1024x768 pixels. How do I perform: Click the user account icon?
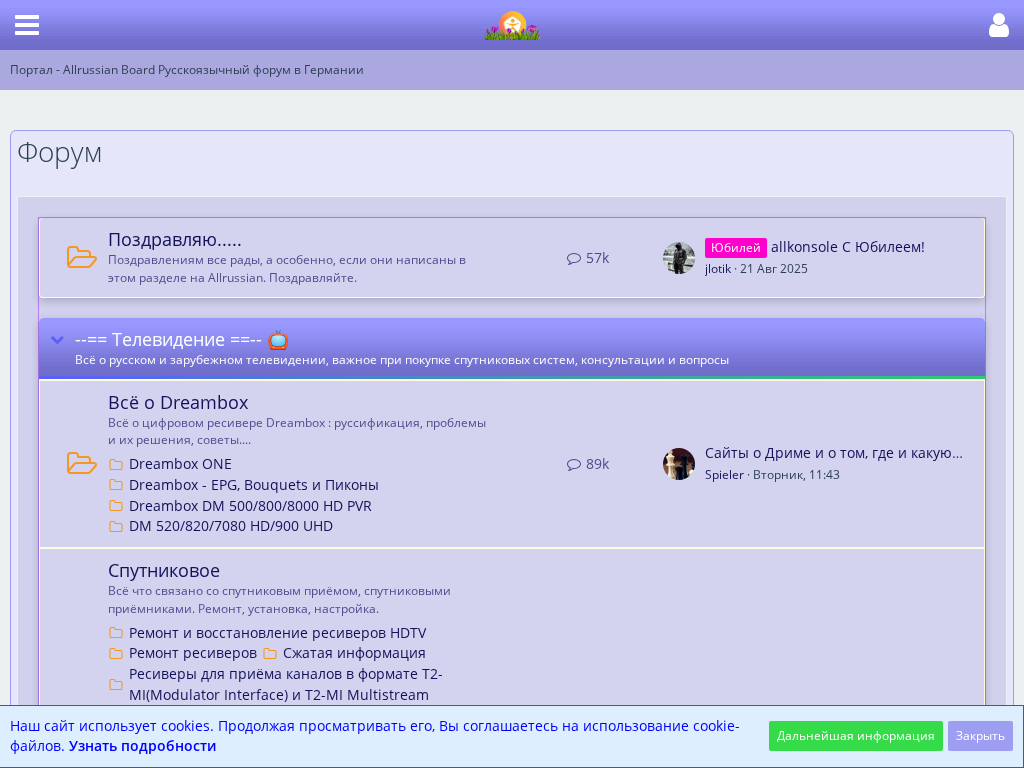(x=998, y=25)
